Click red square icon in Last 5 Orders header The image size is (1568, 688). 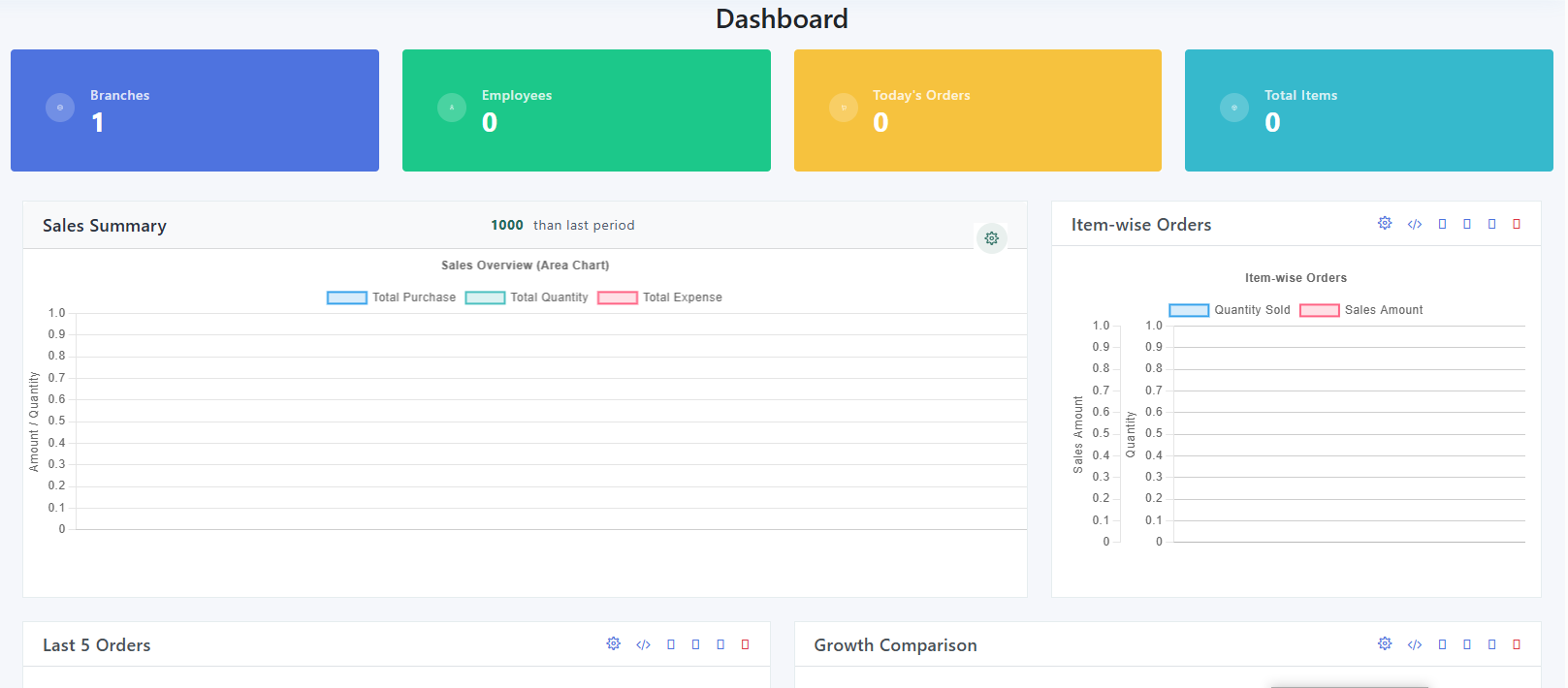[745, 644]
